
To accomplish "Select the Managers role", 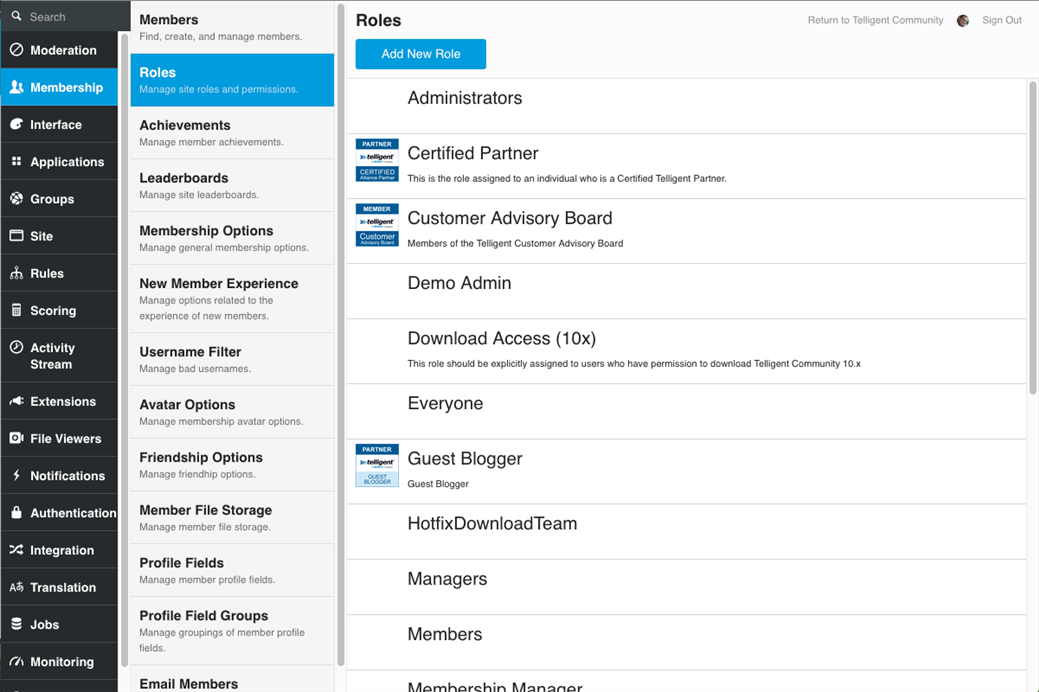I will pyautogui.click(x=687, y=587).
